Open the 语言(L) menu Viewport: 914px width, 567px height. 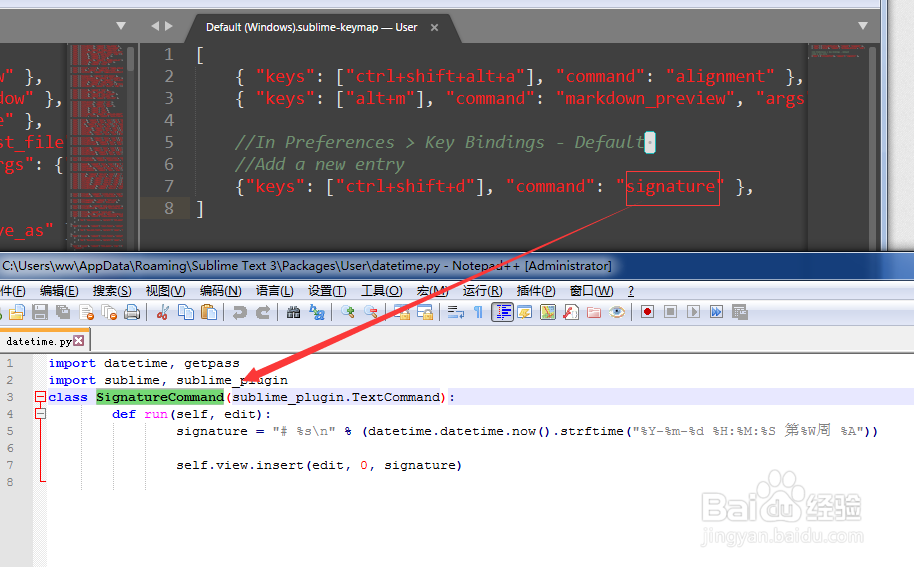tap(275, 291)
